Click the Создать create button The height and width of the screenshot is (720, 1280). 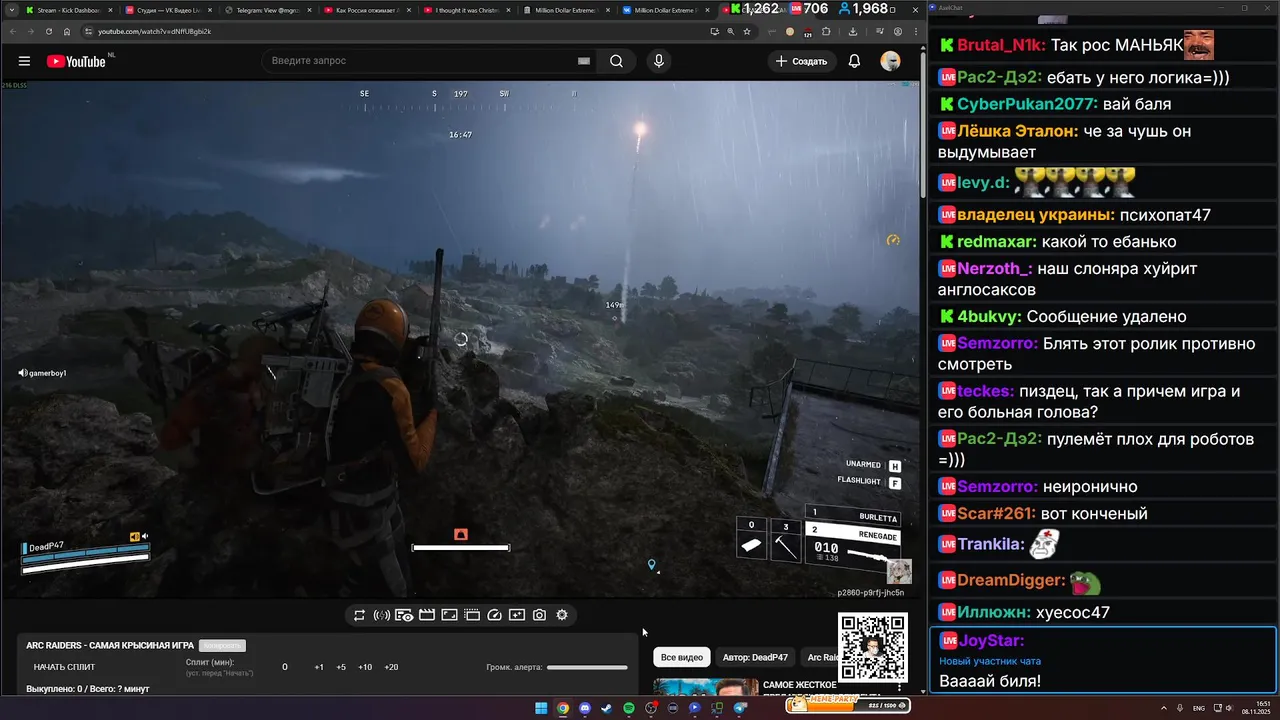[x=801, y=61]
